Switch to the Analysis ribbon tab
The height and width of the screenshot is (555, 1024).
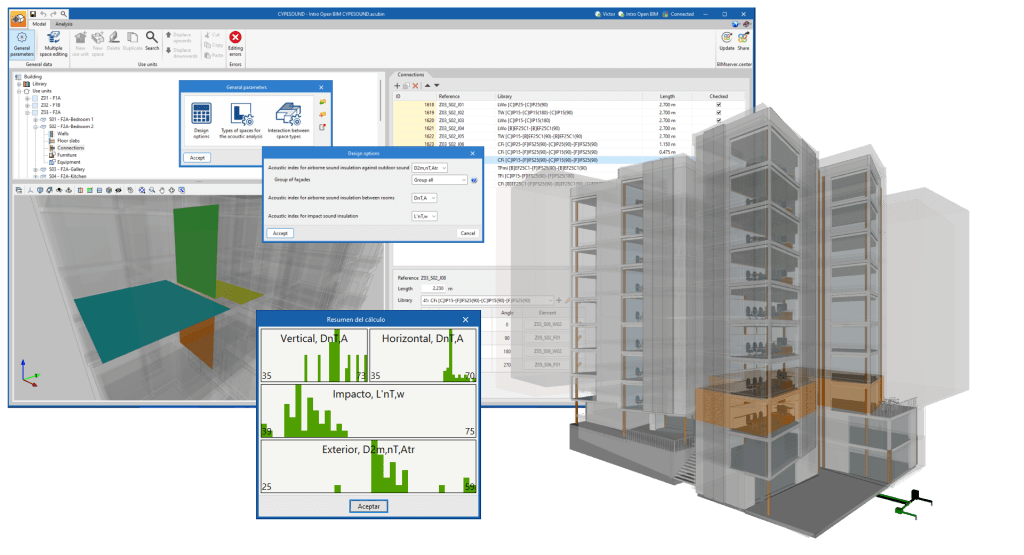click(x=64, y=24)
